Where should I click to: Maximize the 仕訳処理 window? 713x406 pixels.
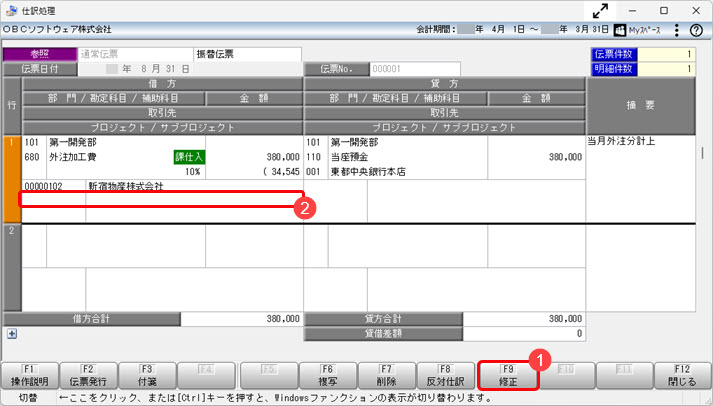point(664,10)
